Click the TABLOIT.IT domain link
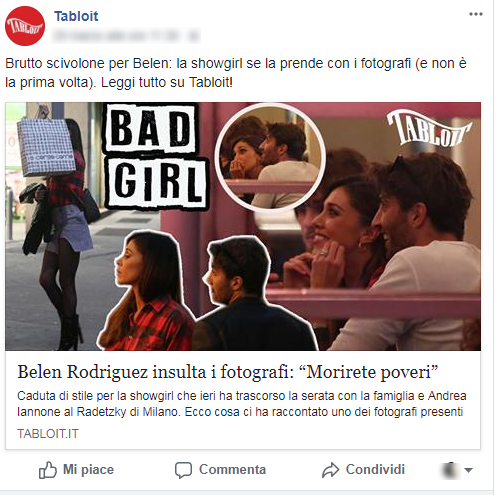The image size is (494, 495). pyautogui.click(x=48, y=434)
